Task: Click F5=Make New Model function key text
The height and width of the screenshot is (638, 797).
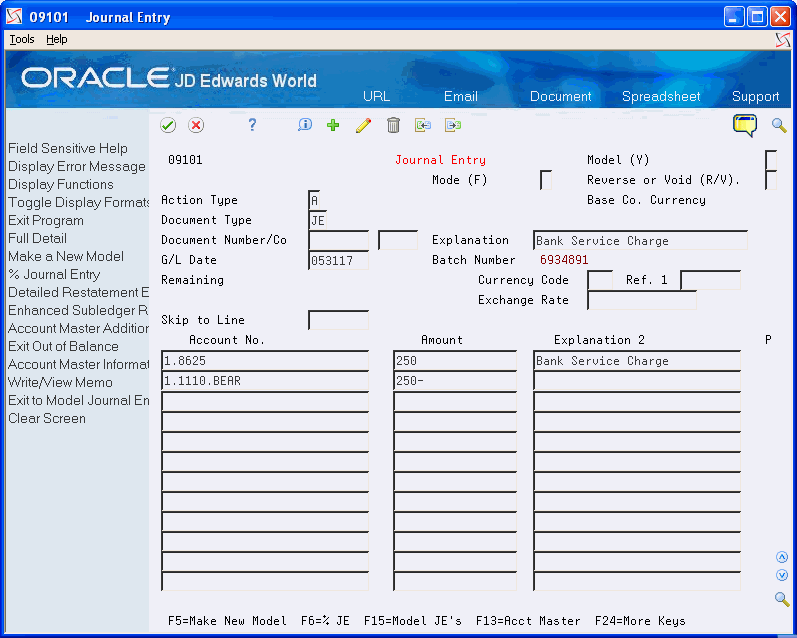Action: 227,621
